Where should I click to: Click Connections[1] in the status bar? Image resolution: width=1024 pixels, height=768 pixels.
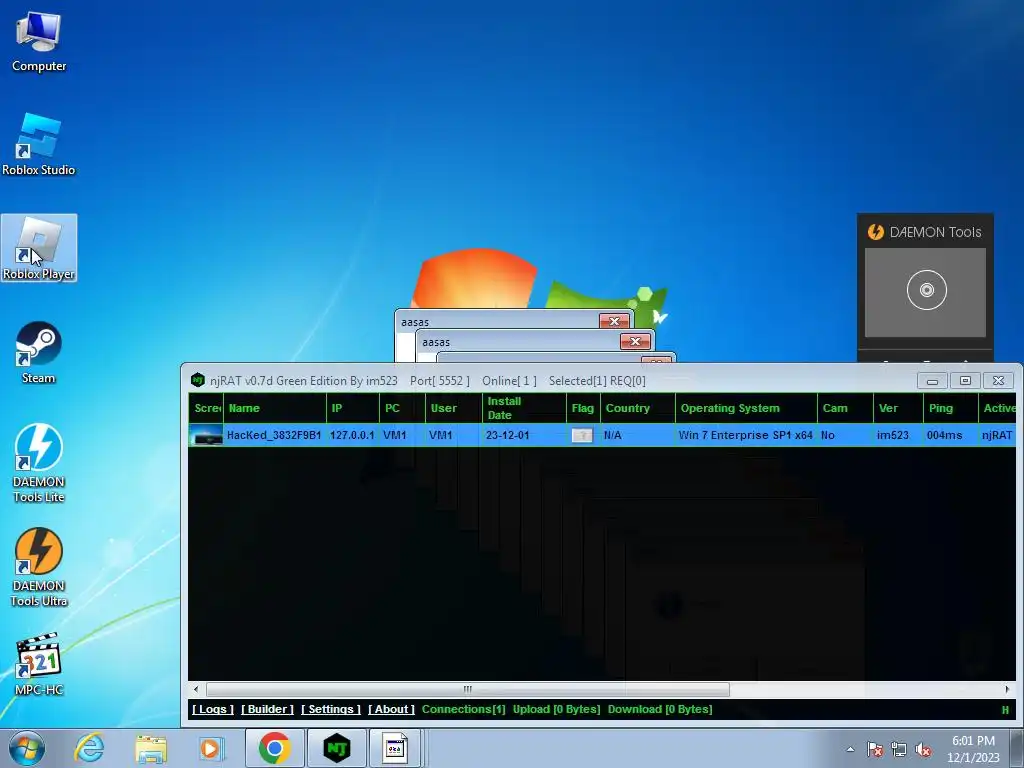click(464, 709)
